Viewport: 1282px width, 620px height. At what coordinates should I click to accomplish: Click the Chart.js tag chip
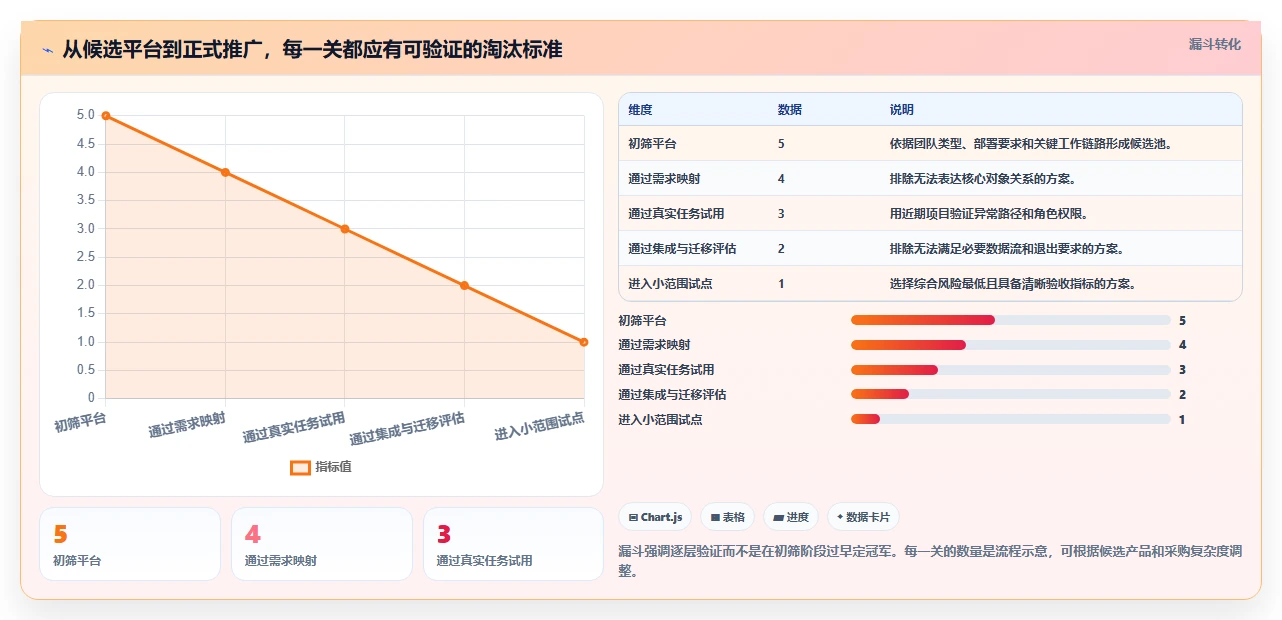click(655, 517)
